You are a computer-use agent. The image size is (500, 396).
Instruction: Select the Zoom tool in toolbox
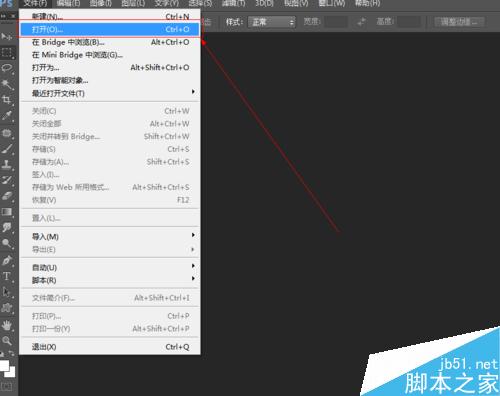pyautogui.click(x=6, y=341)
